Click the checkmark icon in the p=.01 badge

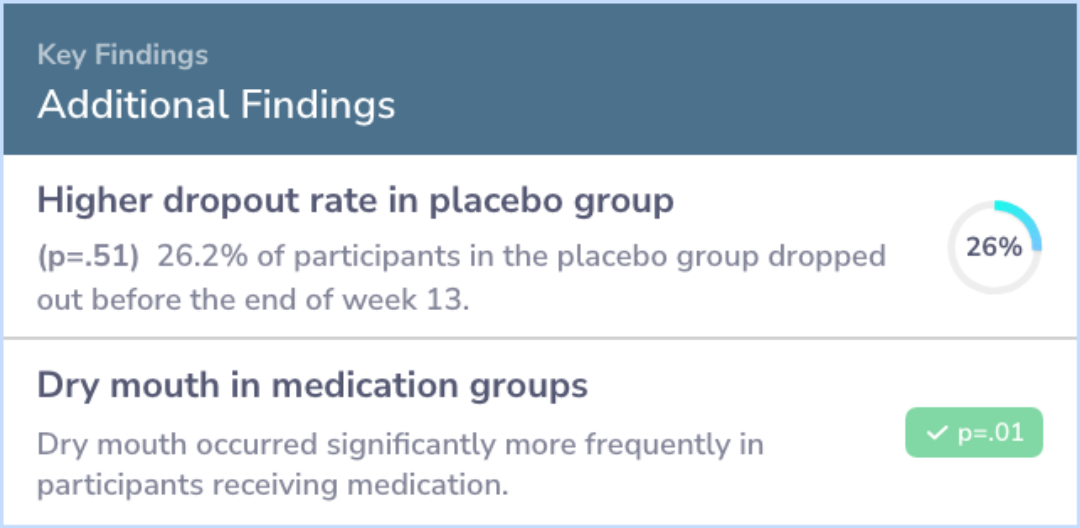click(x=936, y=433)
